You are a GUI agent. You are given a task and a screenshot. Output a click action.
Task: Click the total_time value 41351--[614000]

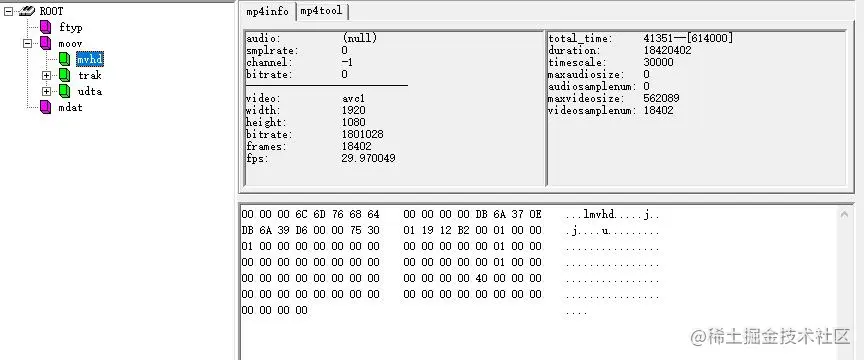pyautogui.click(x=688, y=38)
